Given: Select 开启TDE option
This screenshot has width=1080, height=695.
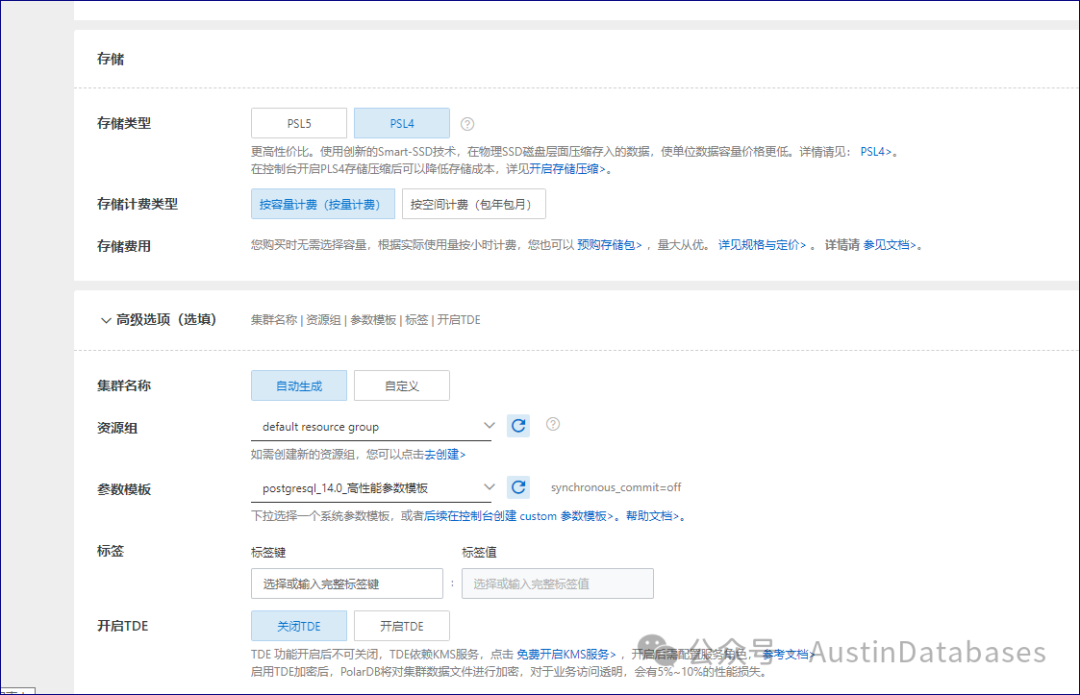Looking at the screenshot, I should pyautogui.click(x=402, y=626).
